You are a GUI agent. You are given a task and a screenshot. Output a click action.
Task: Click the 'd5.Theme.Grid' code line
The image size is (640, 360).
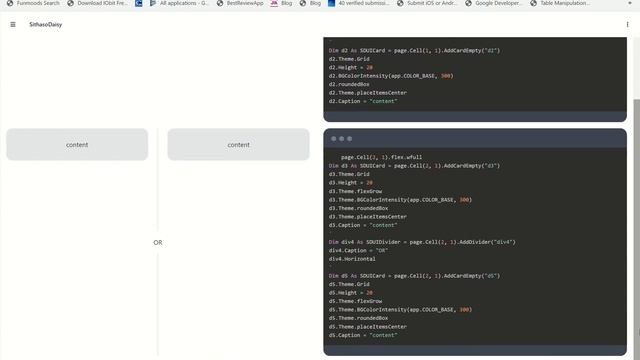349,284
